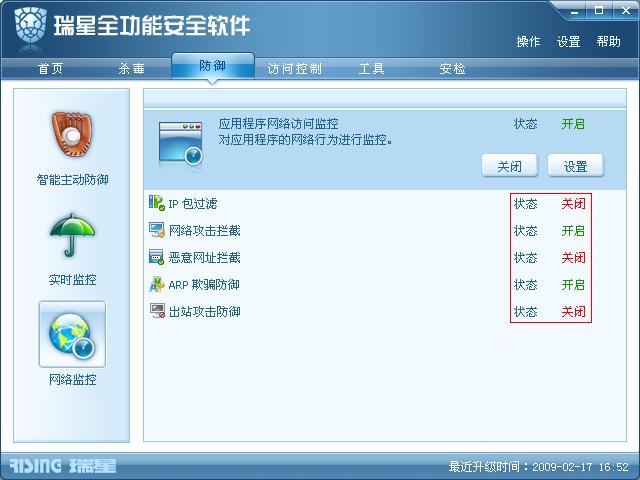Viewport: 640px width, 480px height.
Task: Click the 关闭 status of 恶意网址拦截
Action: tap(573, 258)
